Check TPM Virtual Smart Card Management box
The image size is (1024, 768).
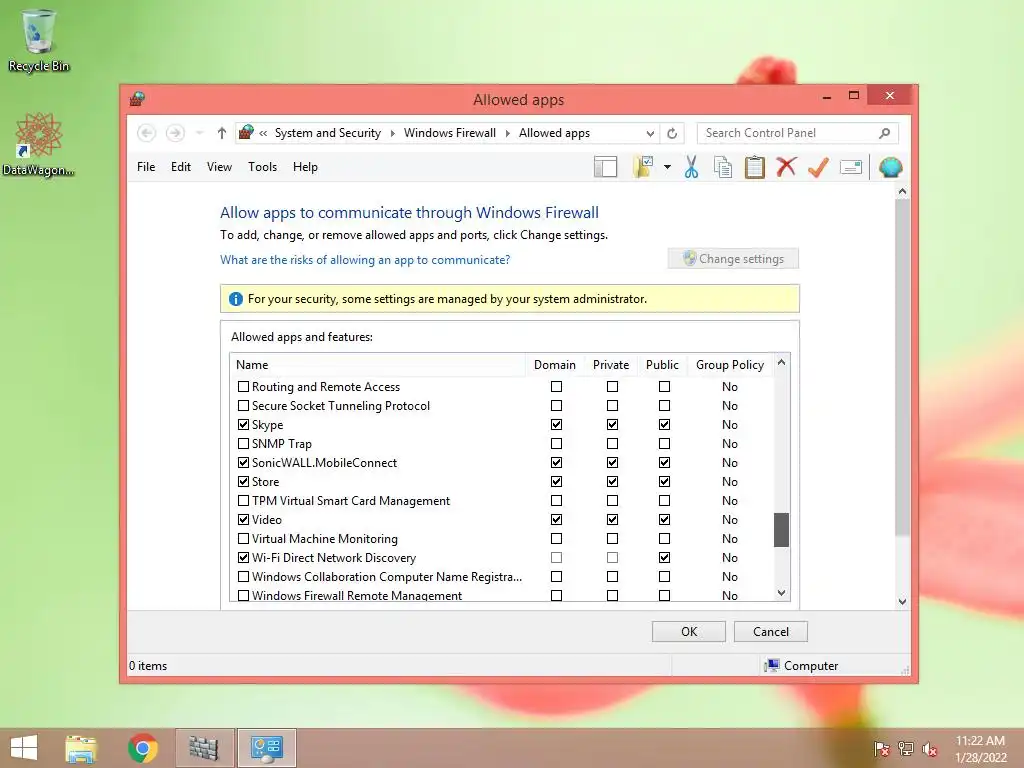(x=244, y=501)
